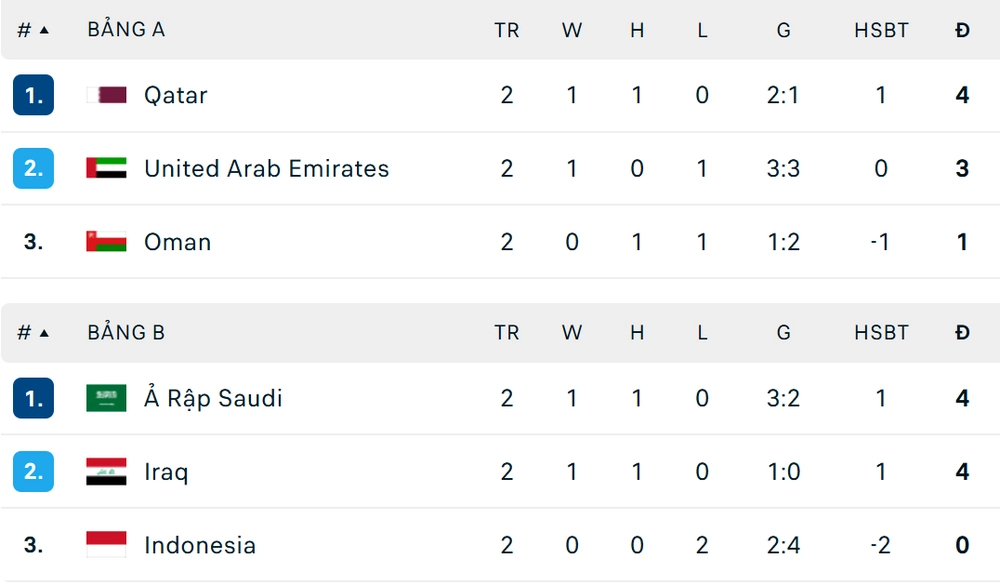Image resolution: width=1000 pixels, height=585 pixels.
Task: Sort Bảng B by rank arrow
Action: (x=44, y=333)
